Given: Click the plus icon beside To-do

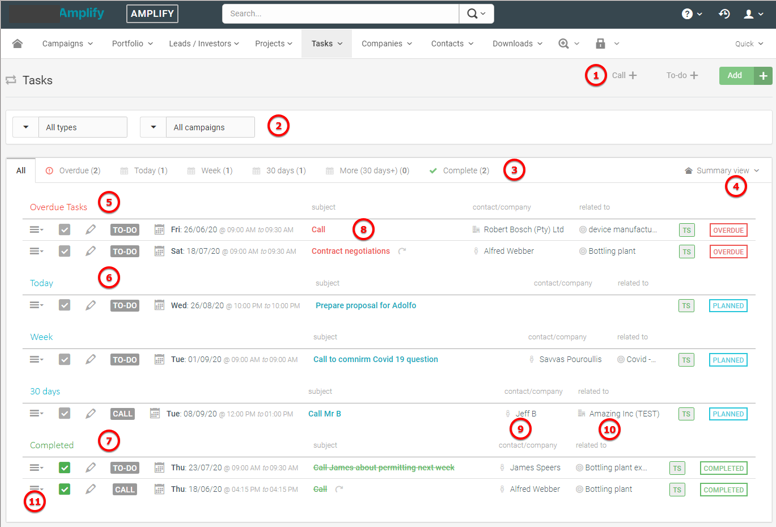Looking at the screenshot, I should point(694,75).
